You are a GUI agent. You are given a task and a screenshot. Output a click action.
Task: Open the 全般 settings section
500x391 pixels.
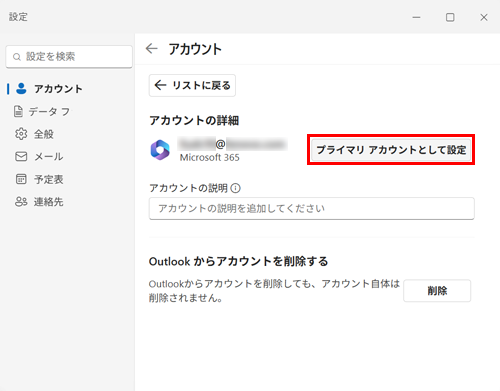tap(44, 134)
